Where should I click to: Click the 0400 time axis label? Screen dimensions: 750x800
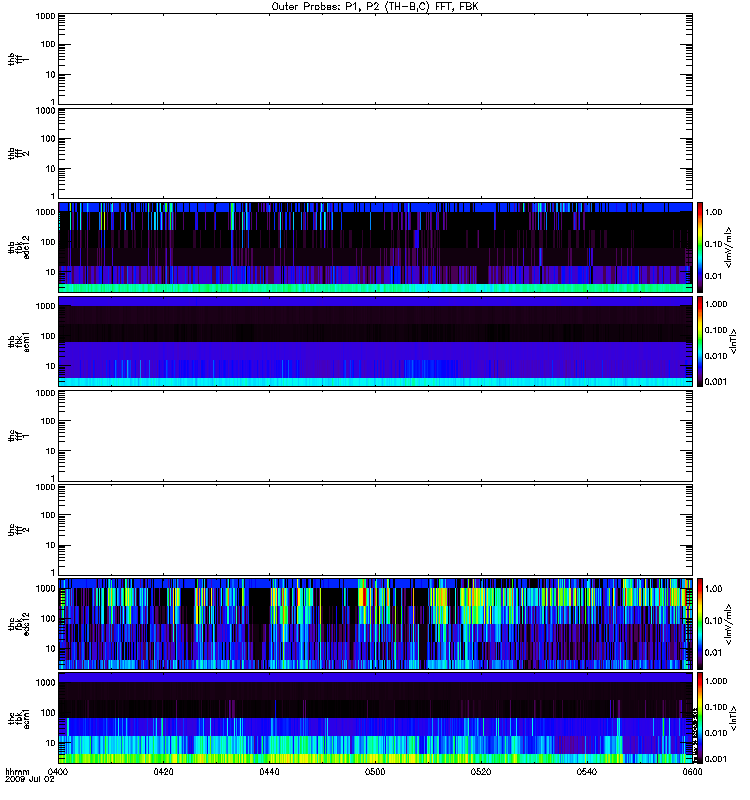(58, 771)
